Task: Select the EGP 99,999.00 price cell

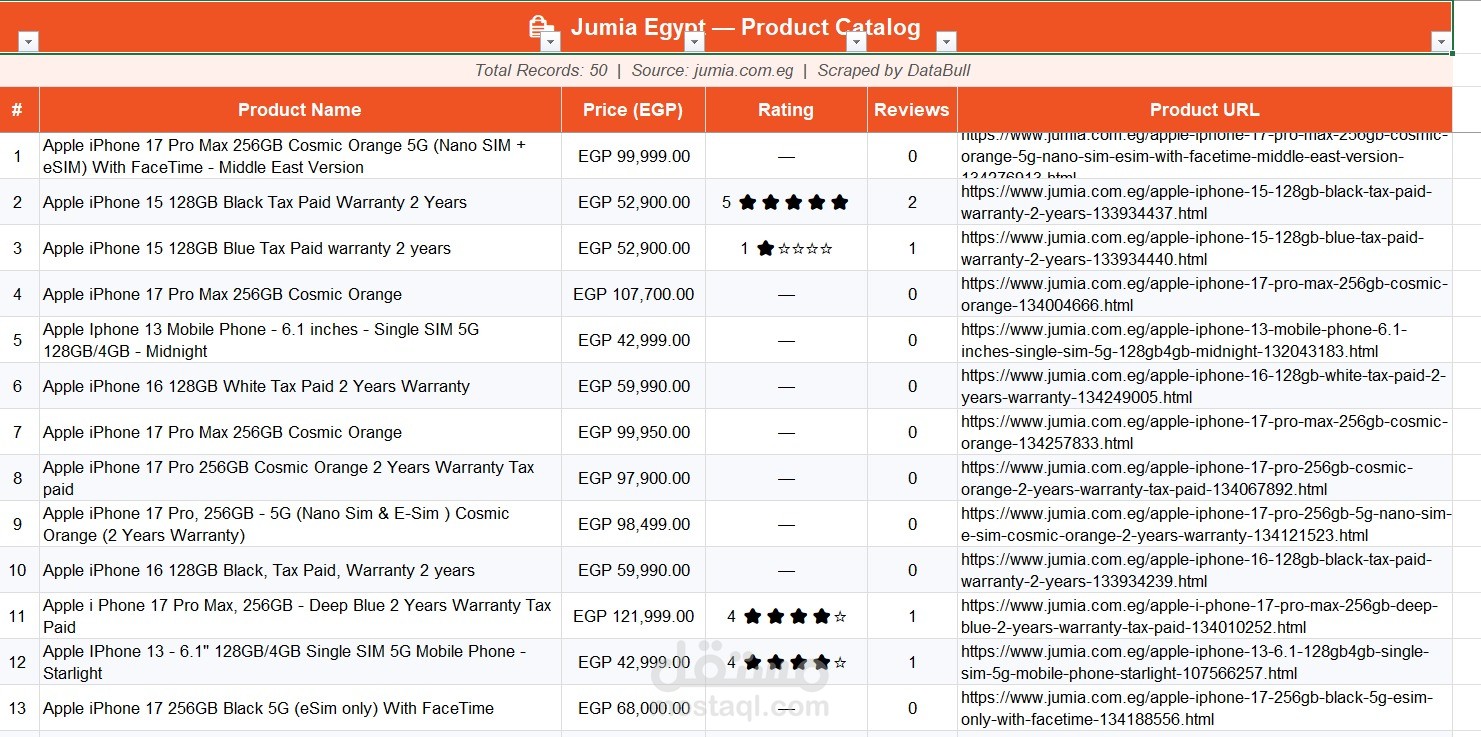Action: 633,156
